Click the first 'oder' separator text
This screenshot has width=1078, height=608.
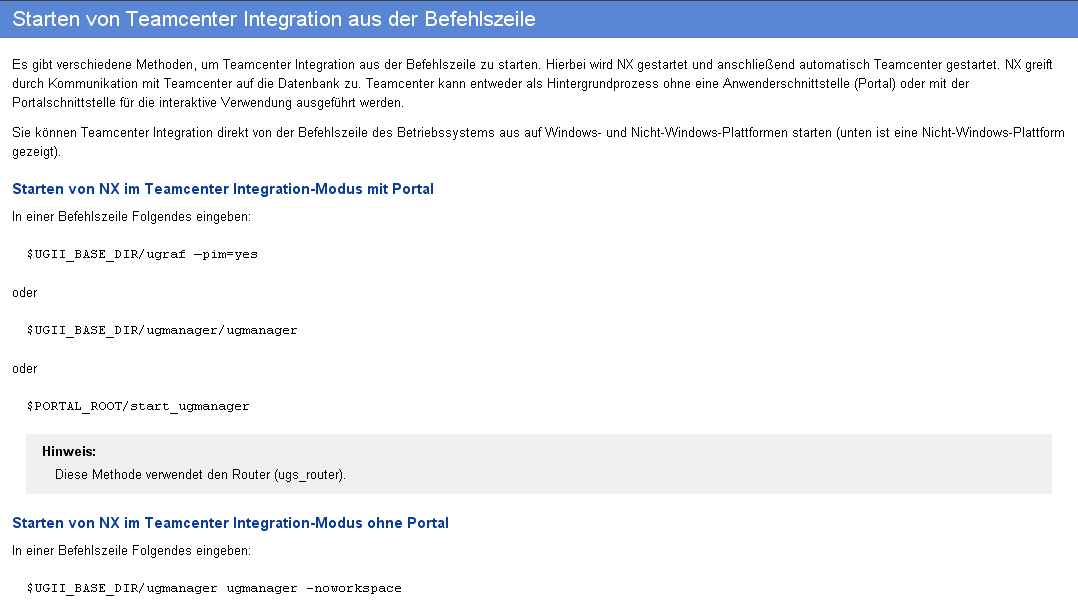click(x=25, y=293)
